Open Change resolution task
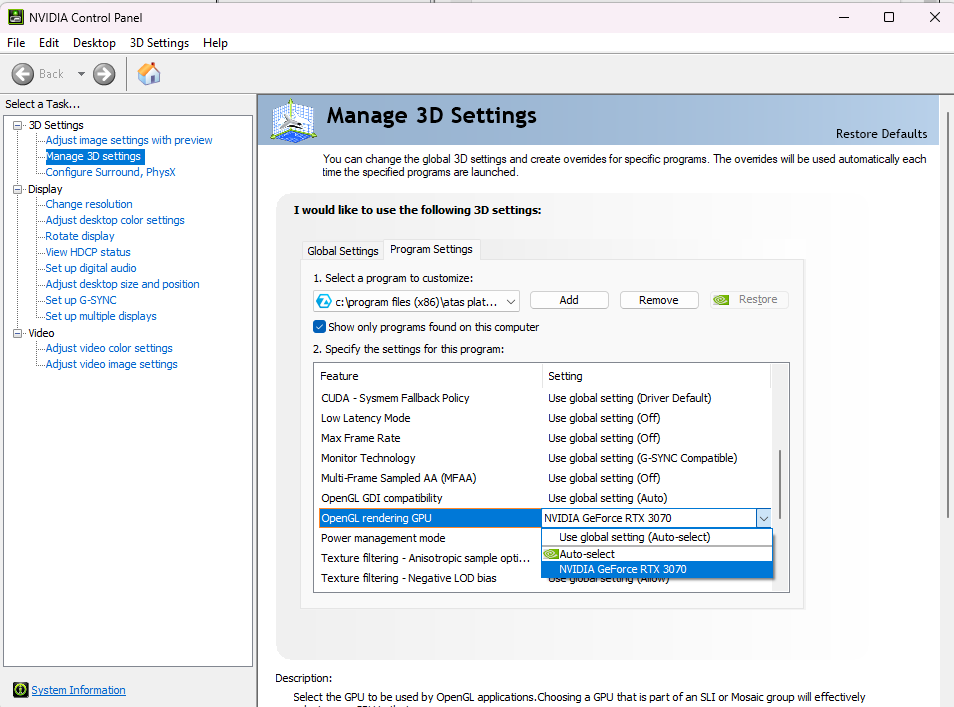This screenshot has height=707, width=954. (89, 204)
